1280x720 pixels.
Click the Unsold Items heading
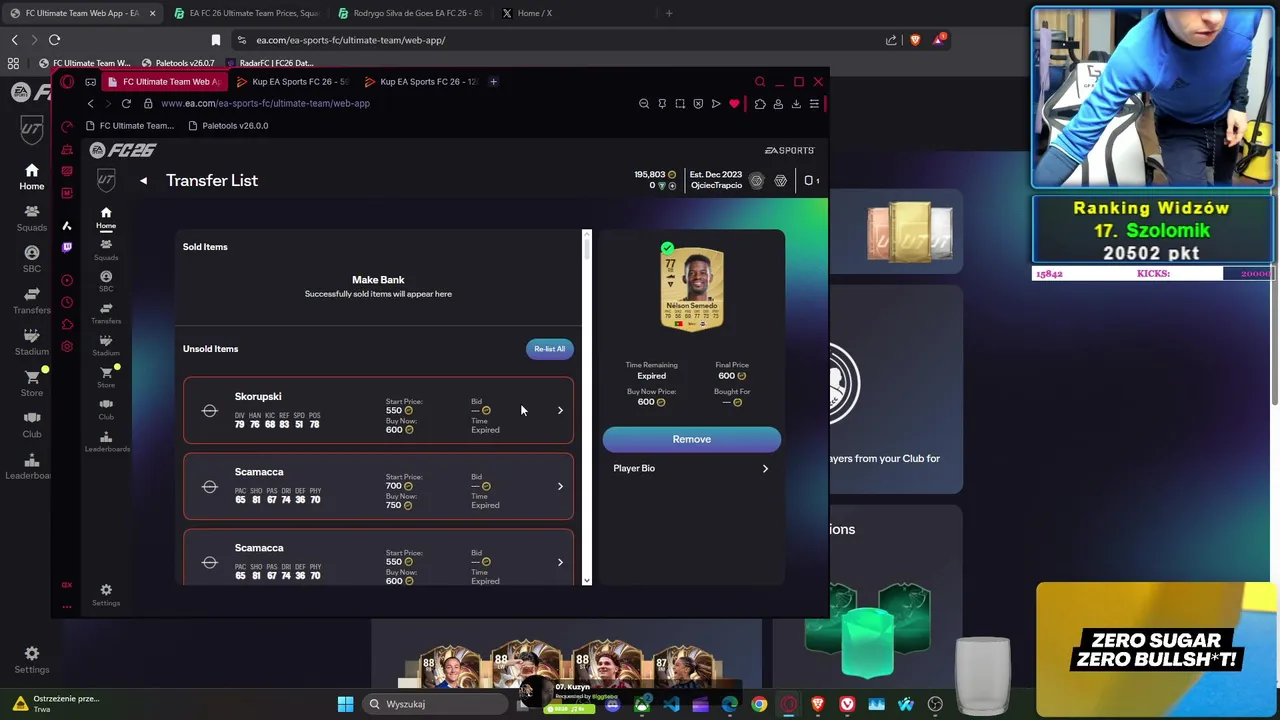point(210,349)
